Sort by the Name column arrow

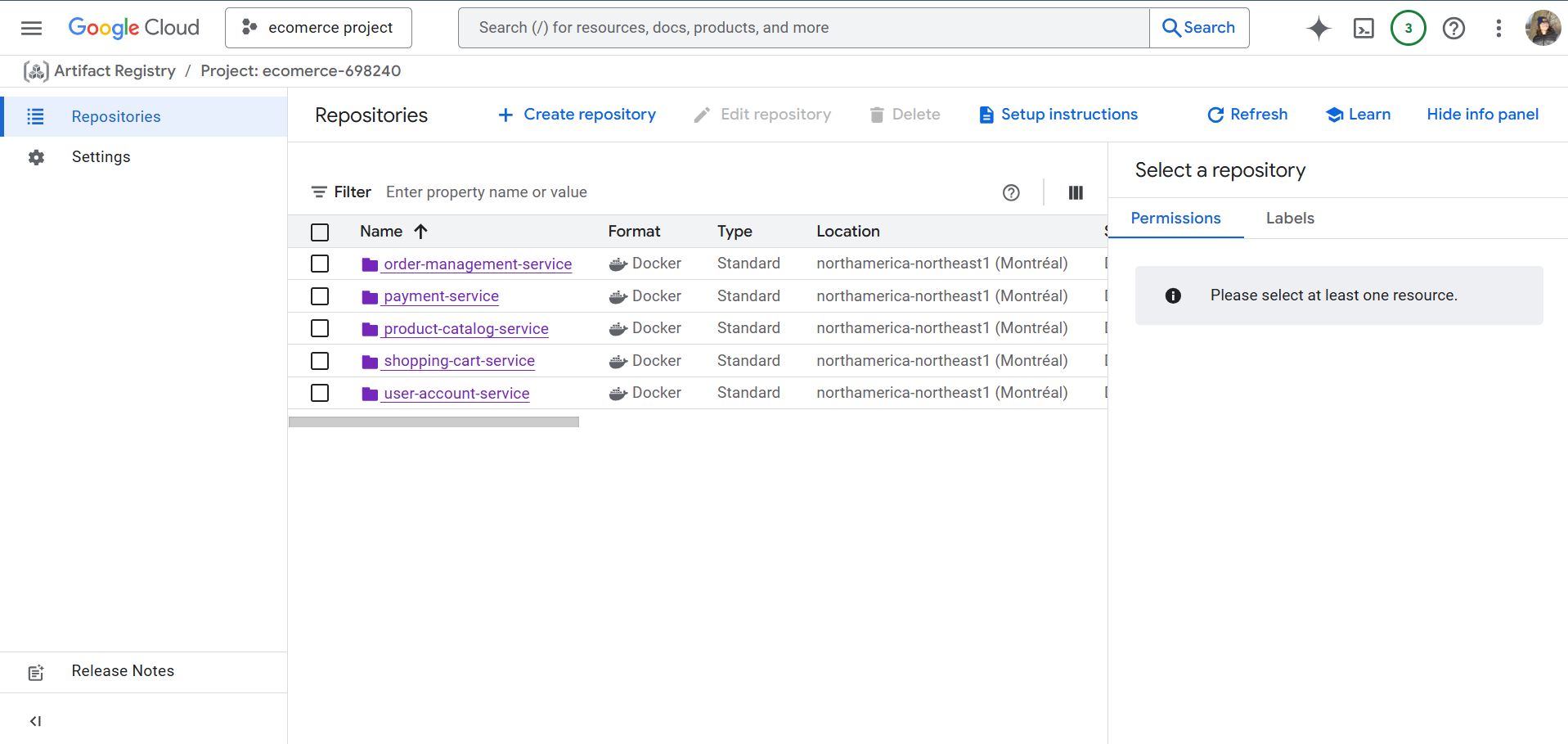click(420, 232)
